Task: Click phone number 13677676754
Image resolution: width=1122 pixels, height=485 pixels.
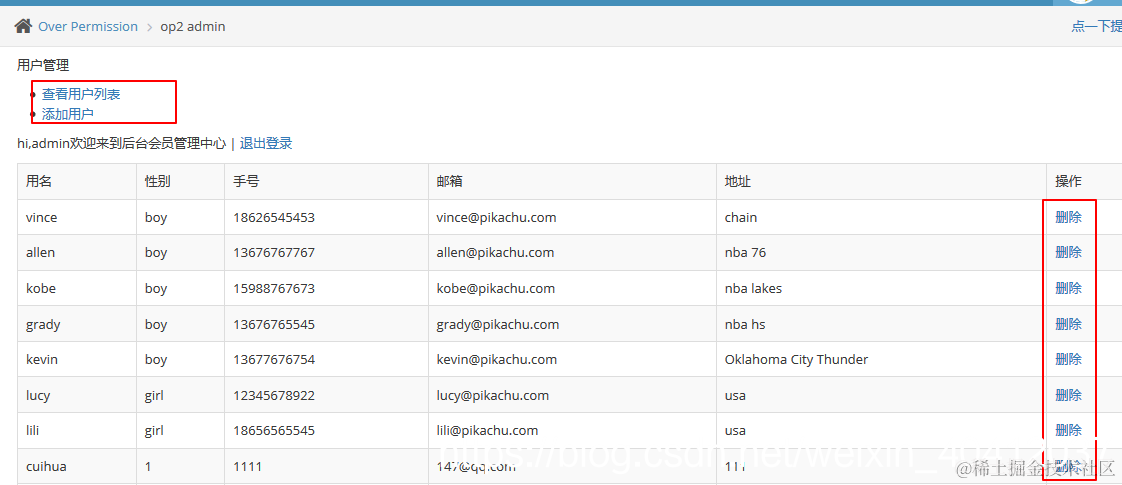Action: pyautogui.click(x=273, y=359)
